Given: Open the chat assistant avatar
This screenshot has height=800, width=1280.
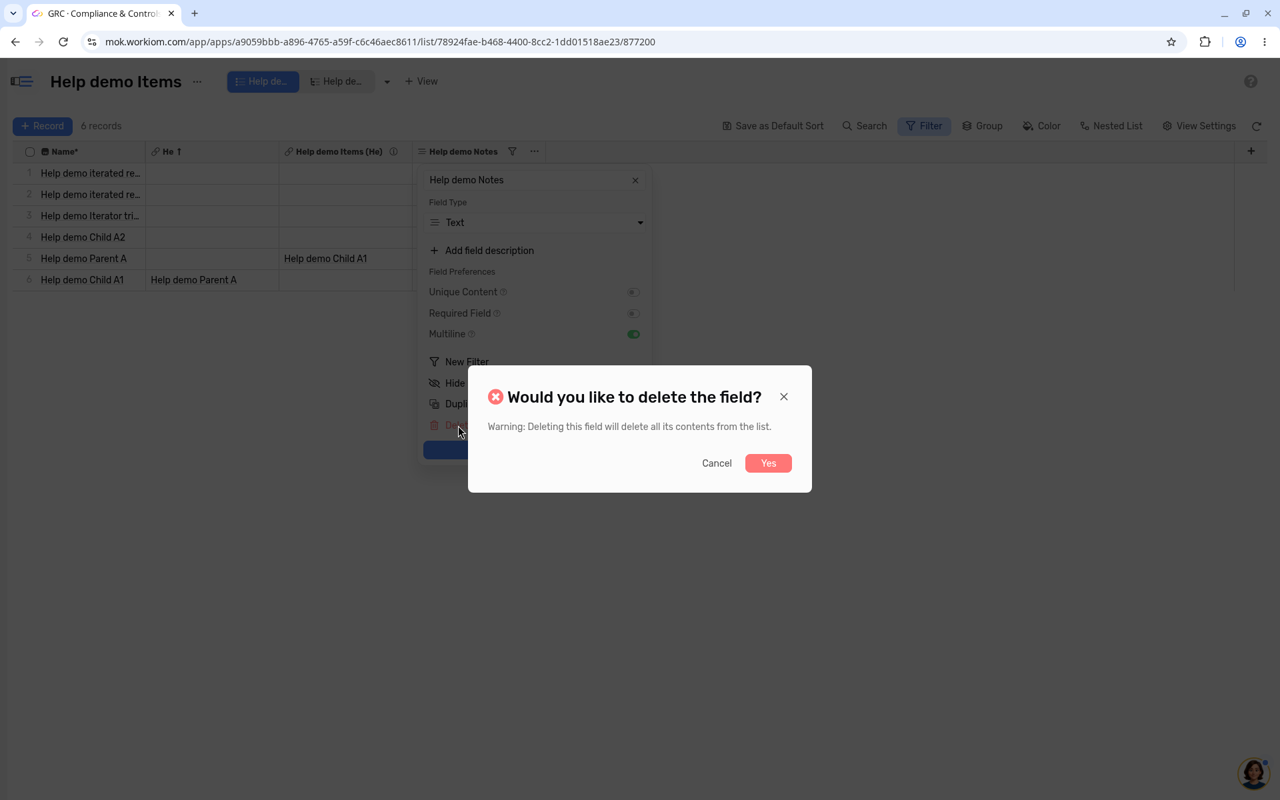Looking at the screenshot, I should coord(1254,773).
